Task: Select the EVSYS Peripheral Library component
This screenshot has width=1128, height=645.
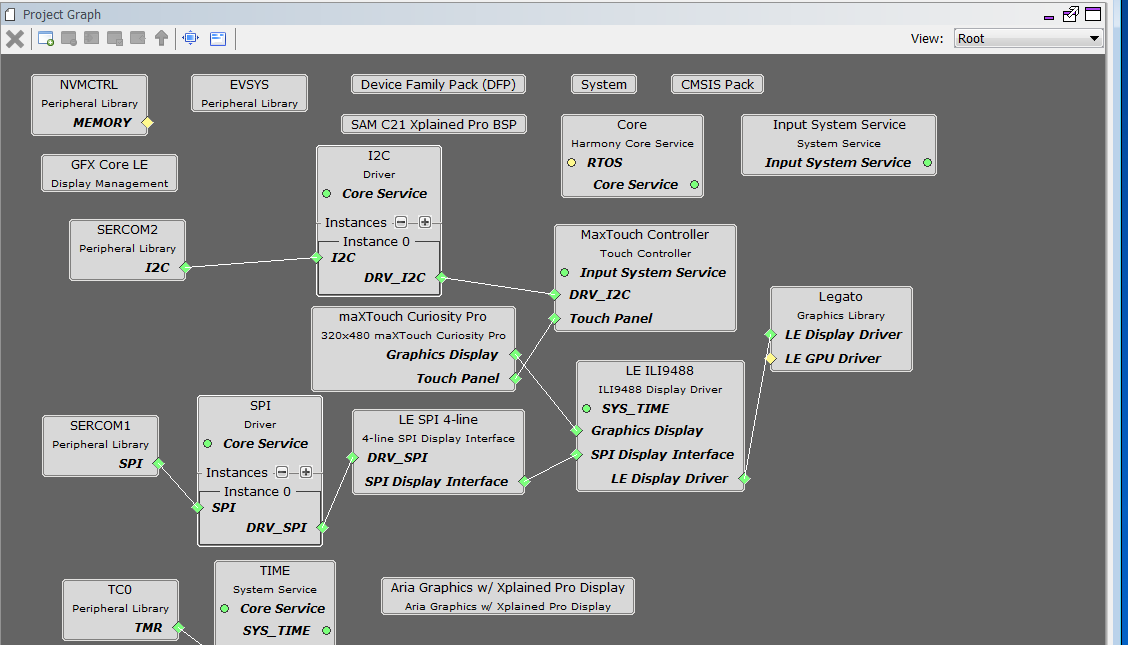Action: click(250, 93)
